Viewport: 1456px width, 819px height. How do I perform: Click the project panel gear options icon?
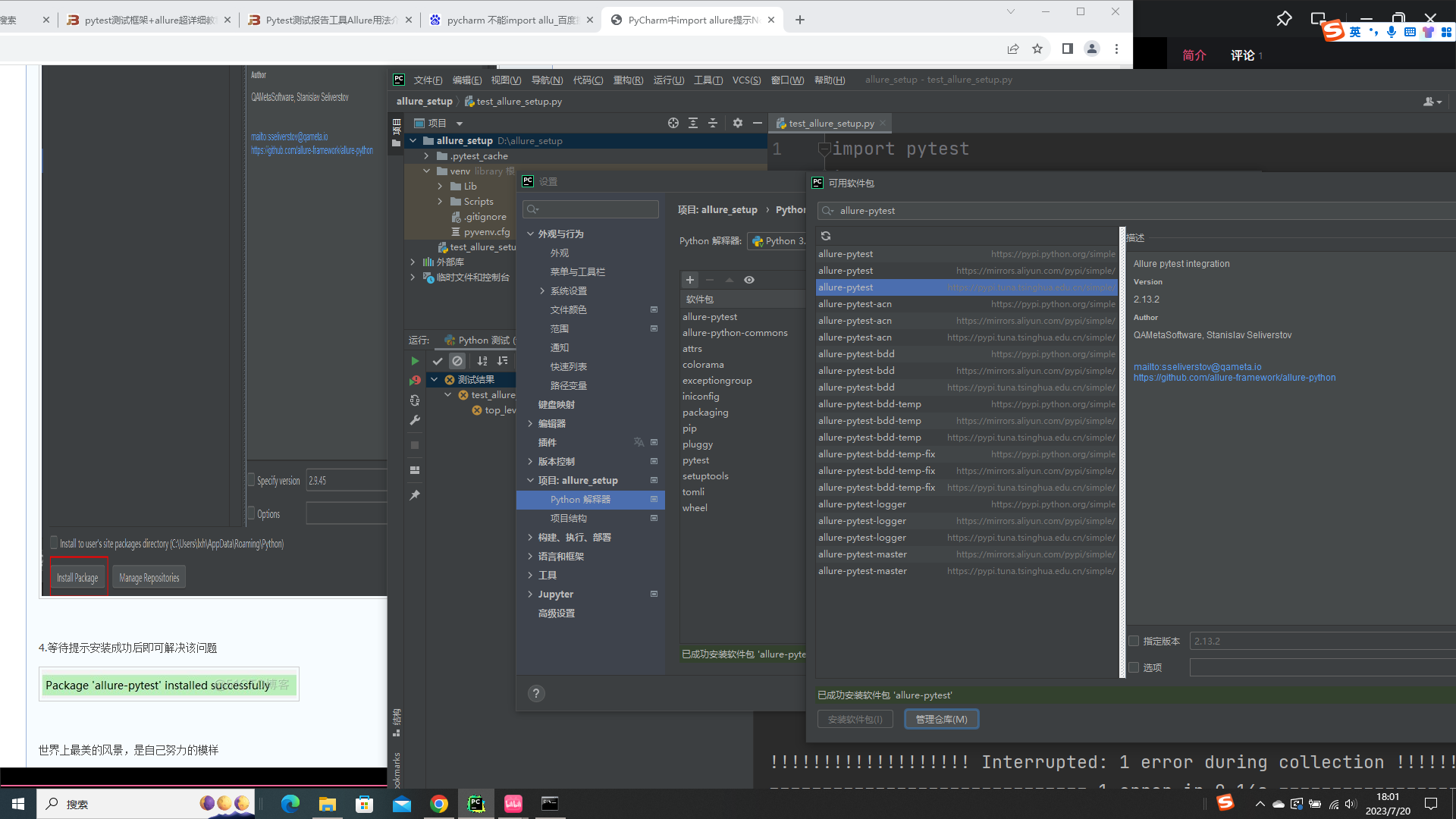coord(737,123)
